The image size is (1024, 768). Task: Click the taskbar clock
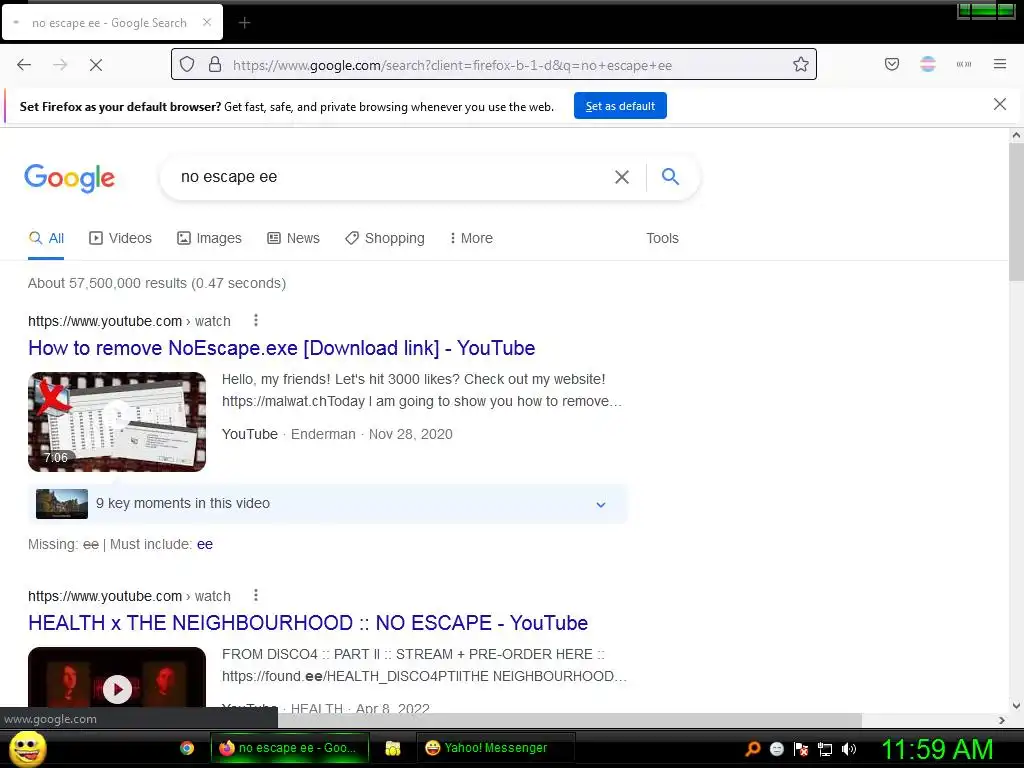937,749
